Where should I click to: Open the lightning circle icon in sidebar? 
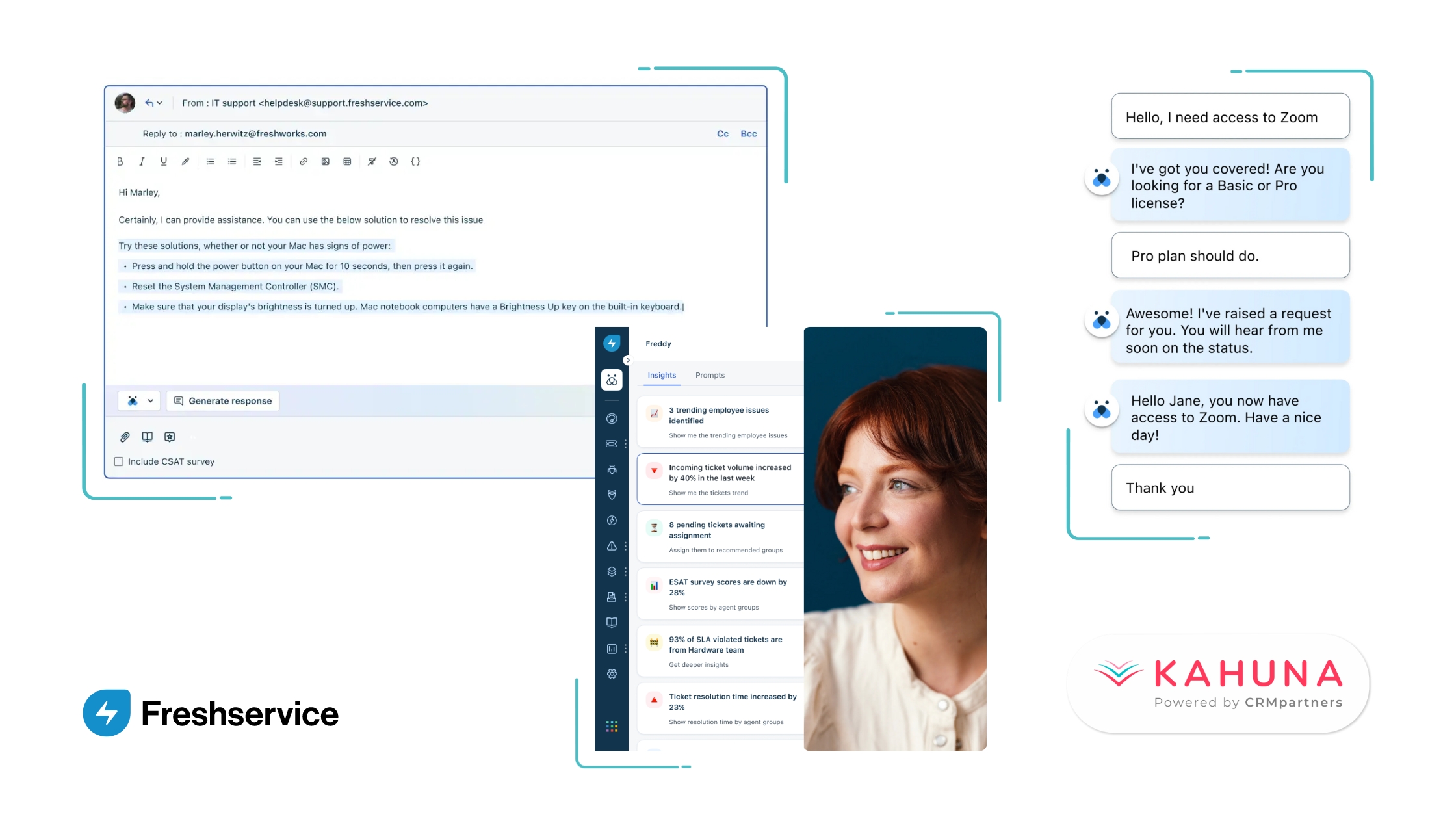612,521
